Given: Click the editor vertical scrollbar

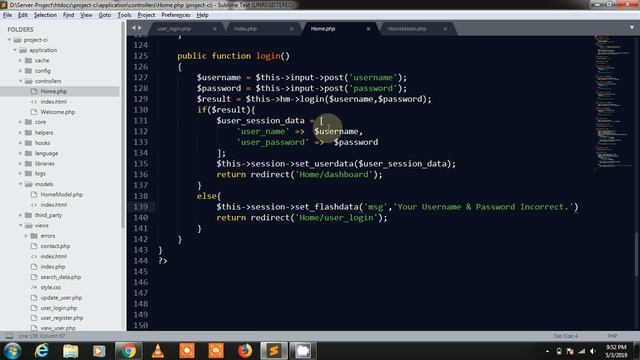Looking at the screenshot, I should coord(636,254).
